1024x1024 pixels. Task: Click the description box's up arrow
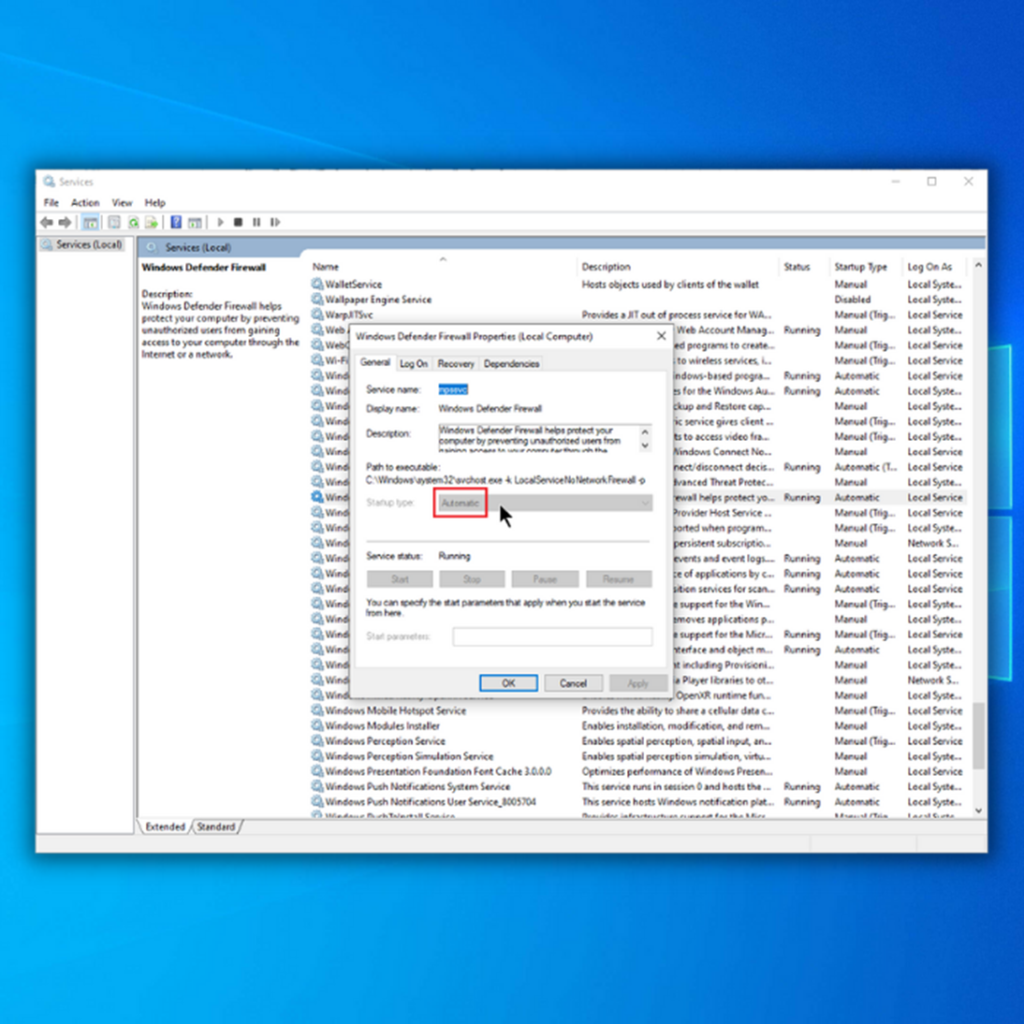(x=645, y=432)
